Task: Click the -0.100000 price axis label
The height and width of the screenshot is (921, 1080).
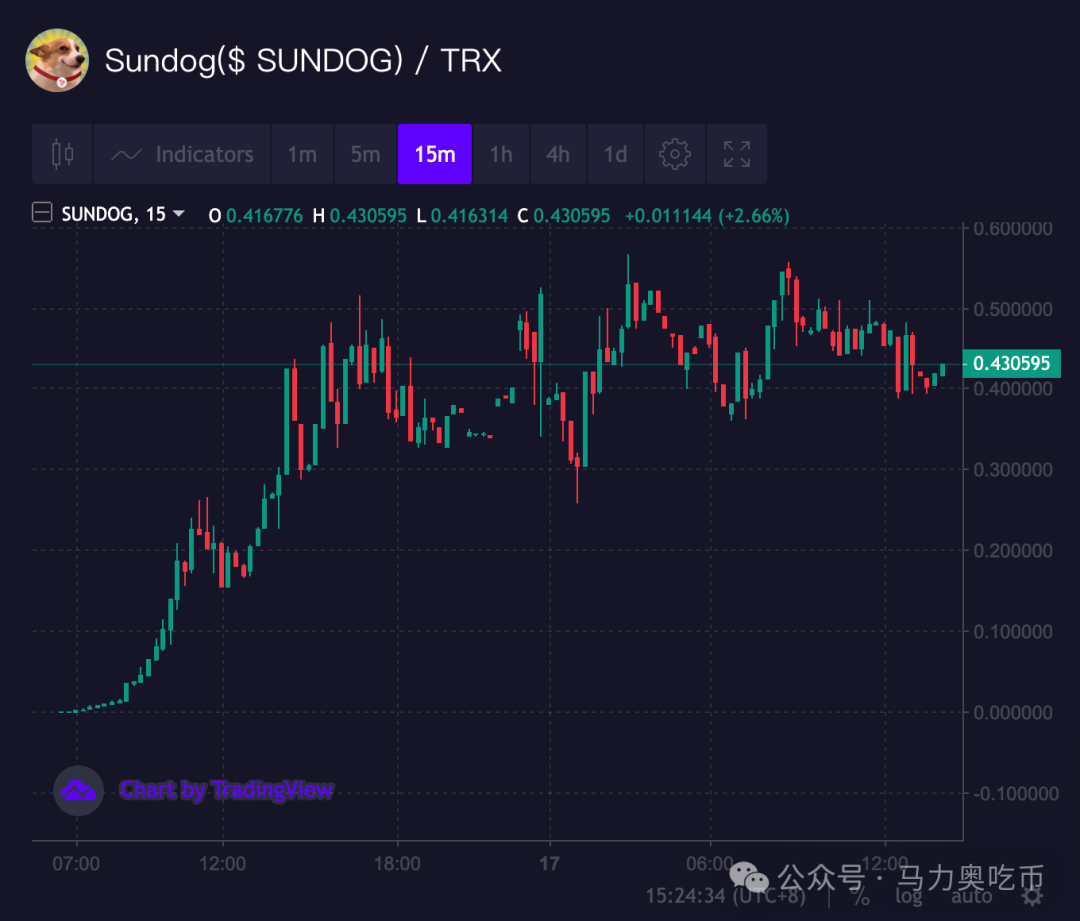Action: [1015, 794]
